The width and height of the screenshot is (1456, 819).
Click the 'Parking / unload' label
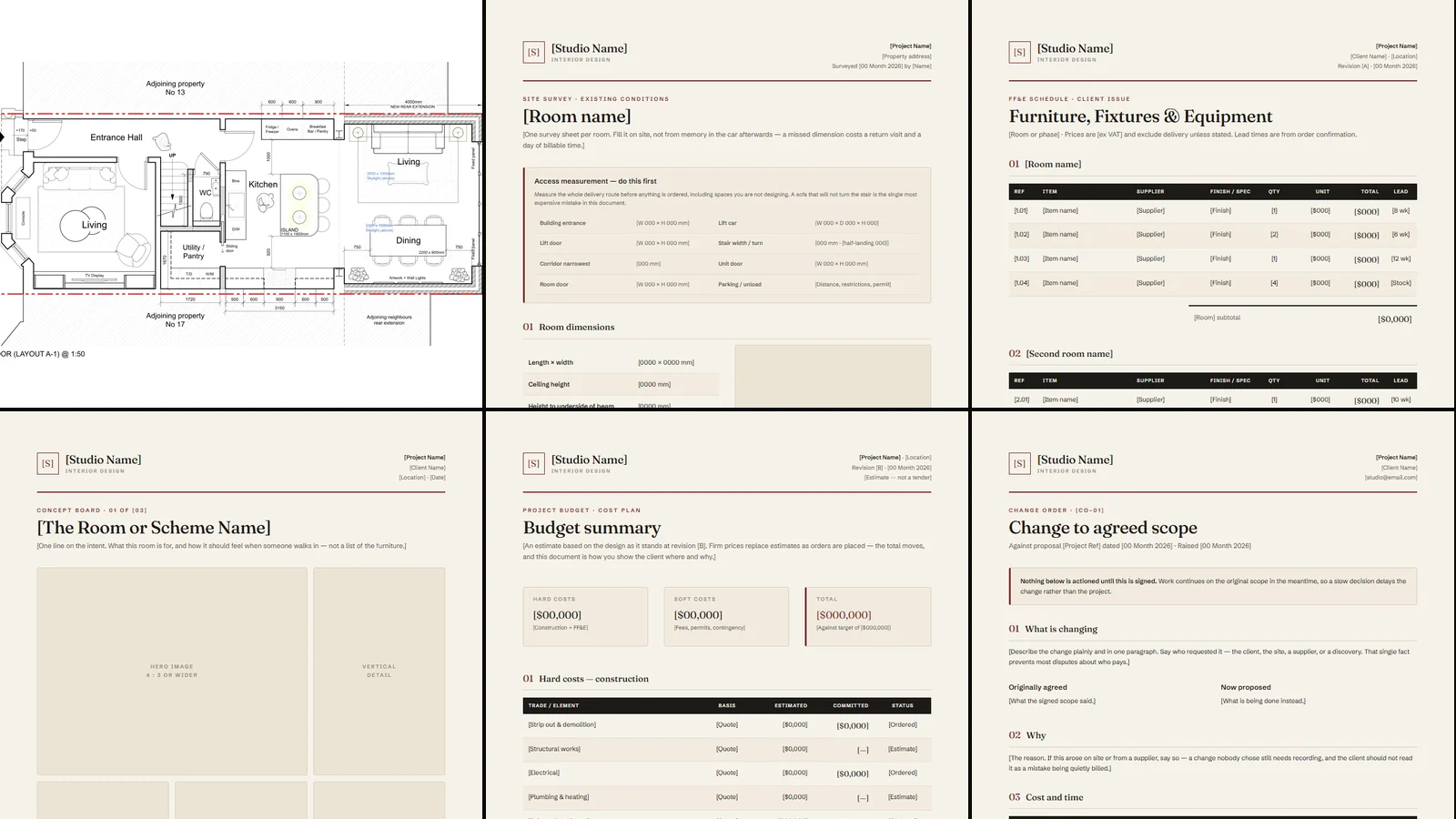(740, 284)
